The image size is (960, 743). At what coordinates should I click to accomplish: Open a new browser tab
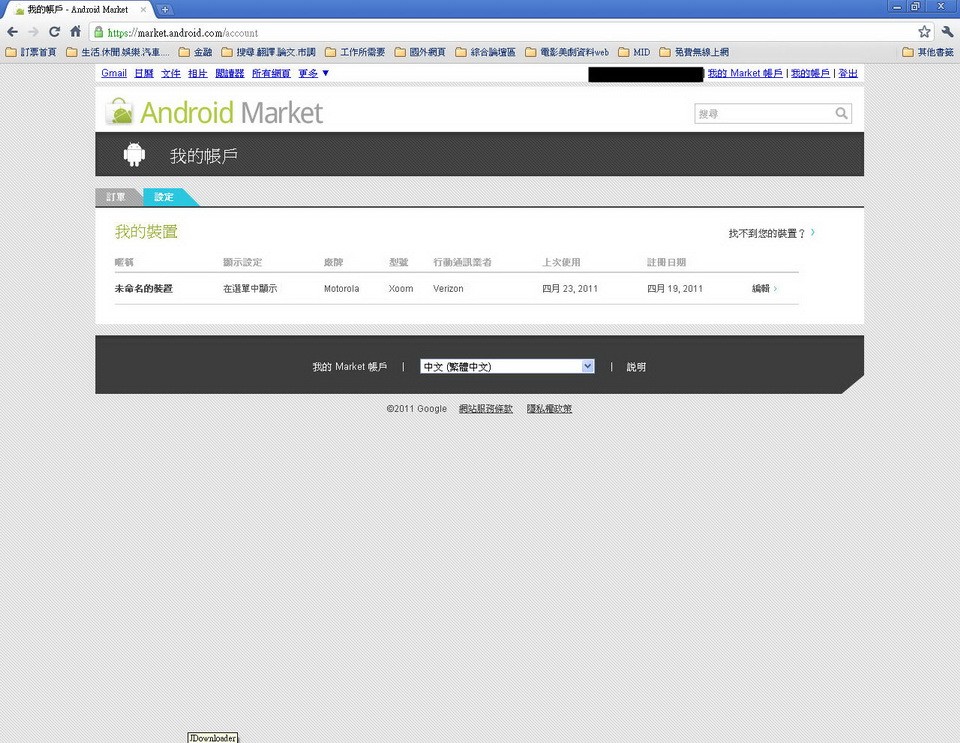point(165,9)
